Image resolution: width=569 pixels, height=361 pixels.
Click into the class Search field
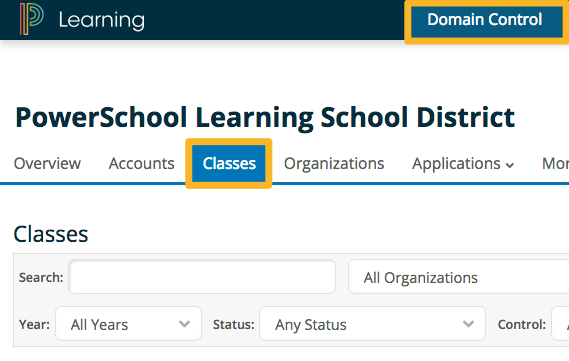click(x=202, y=277)
